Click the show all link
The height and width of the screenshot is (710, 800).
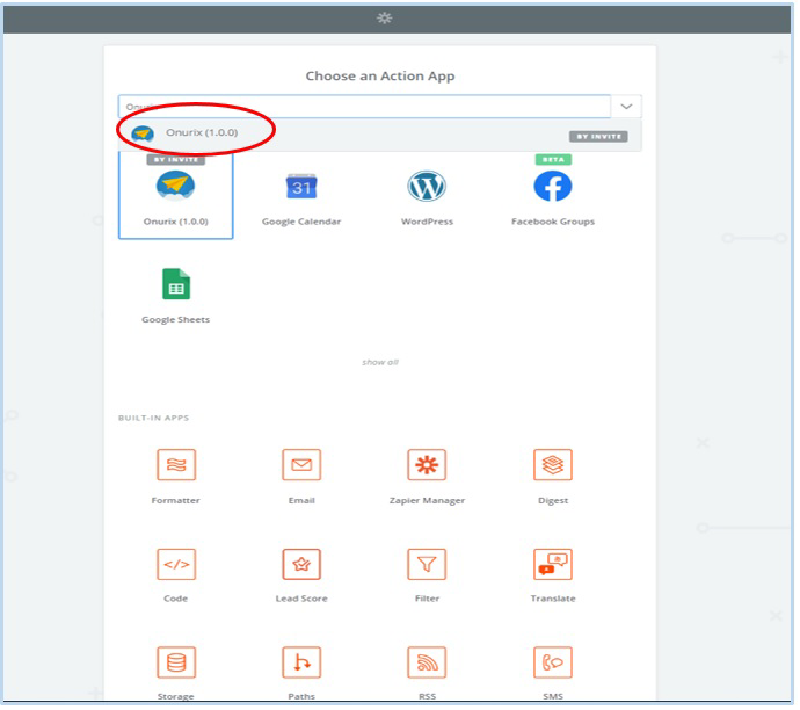(380, 362)
